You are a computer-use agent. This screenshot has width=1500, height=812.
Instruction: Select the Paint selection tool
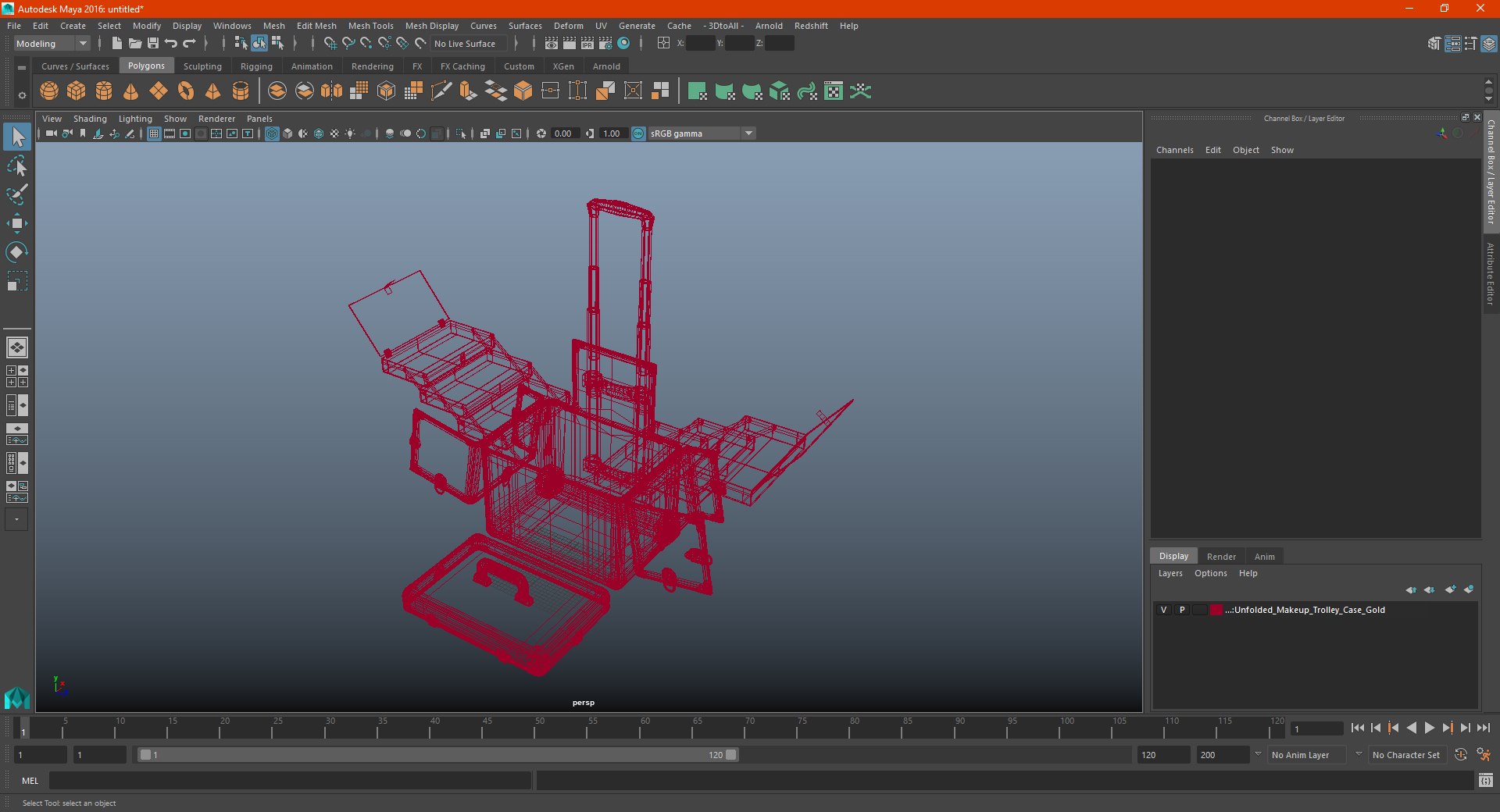point(17,194)
